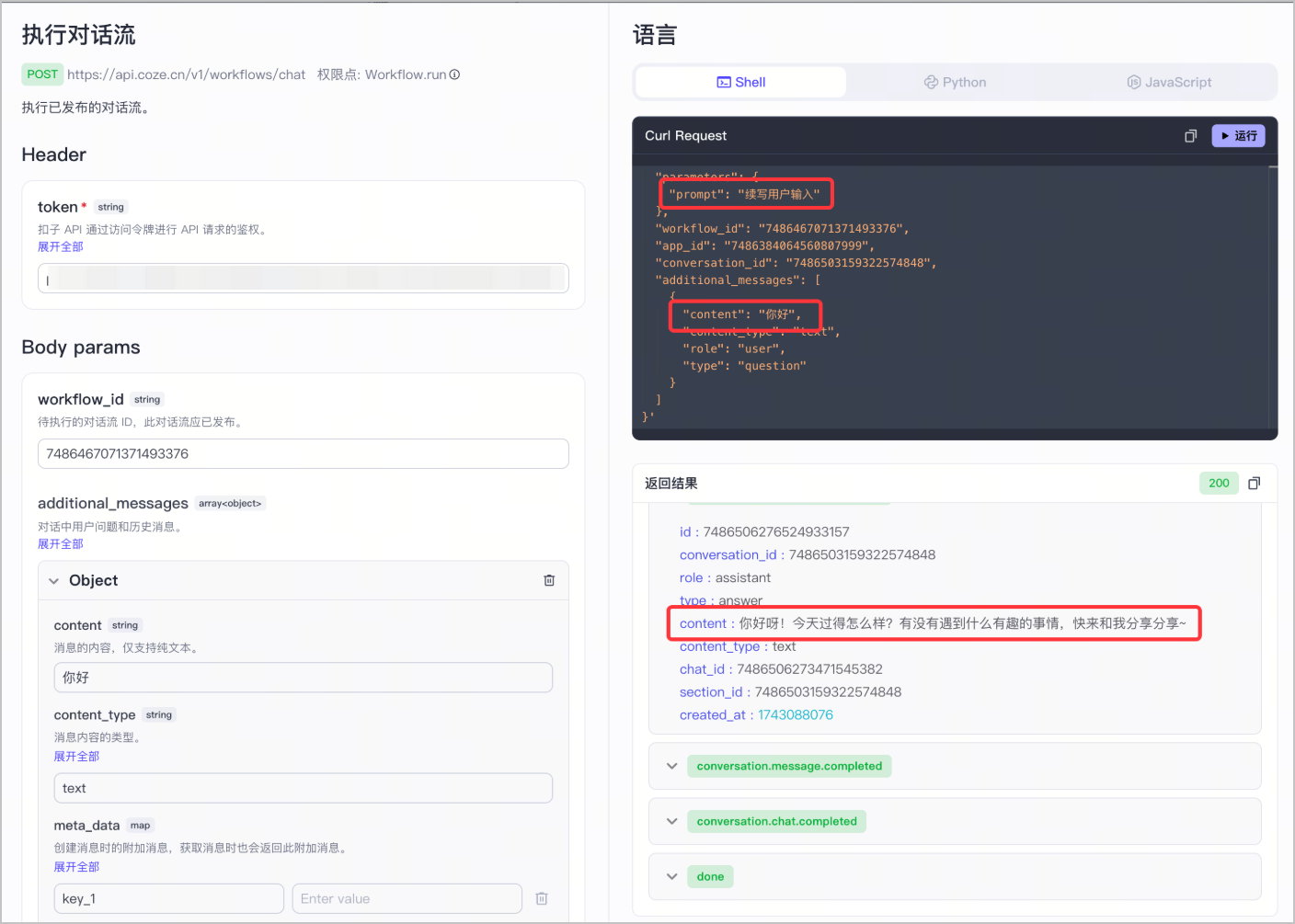Click the Curl Request panel title
1295x924 pixels.
685,135
